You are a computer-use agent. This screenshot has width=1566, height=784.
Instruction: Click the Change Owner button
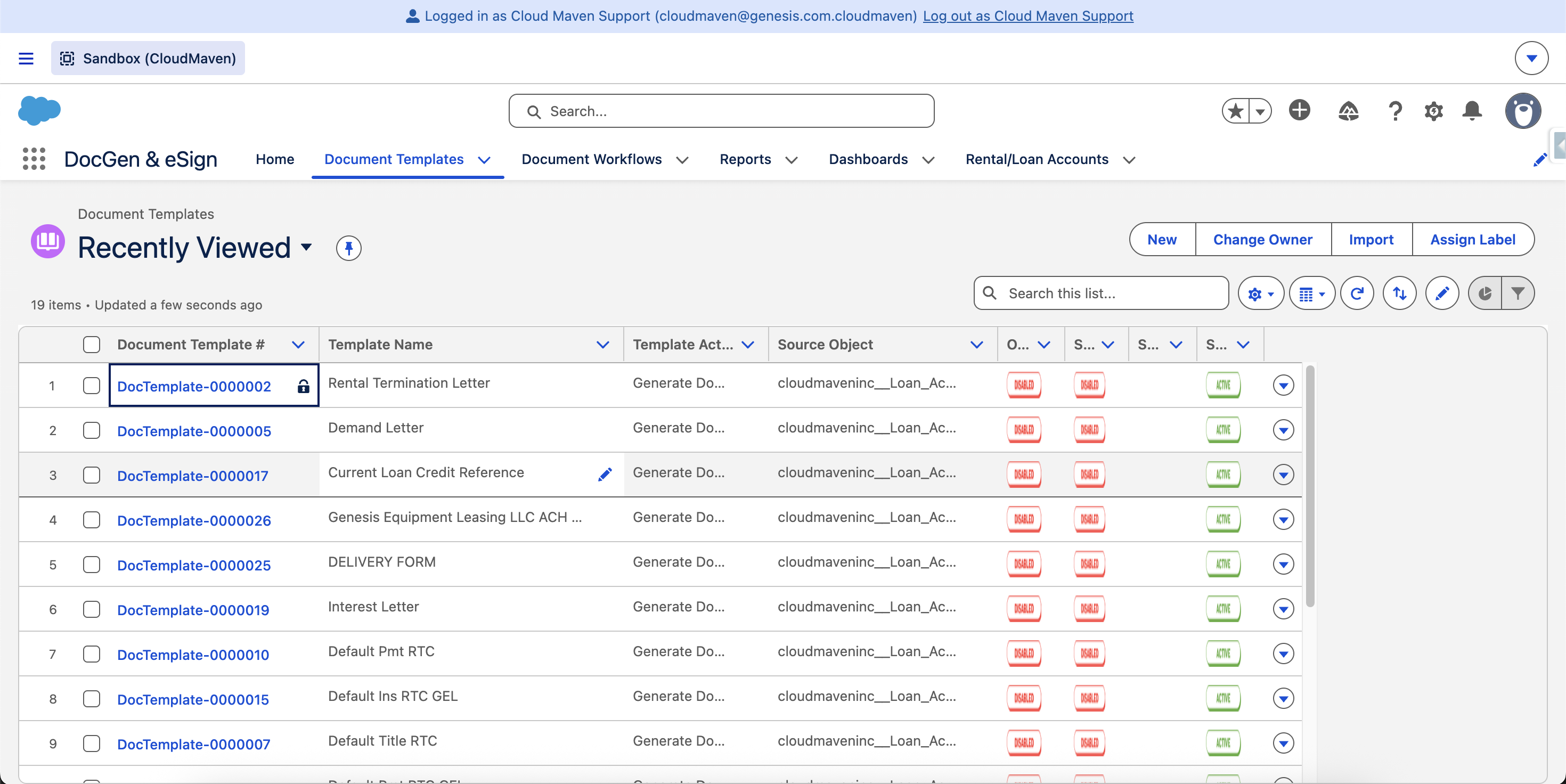click(x=1262, y=240)
